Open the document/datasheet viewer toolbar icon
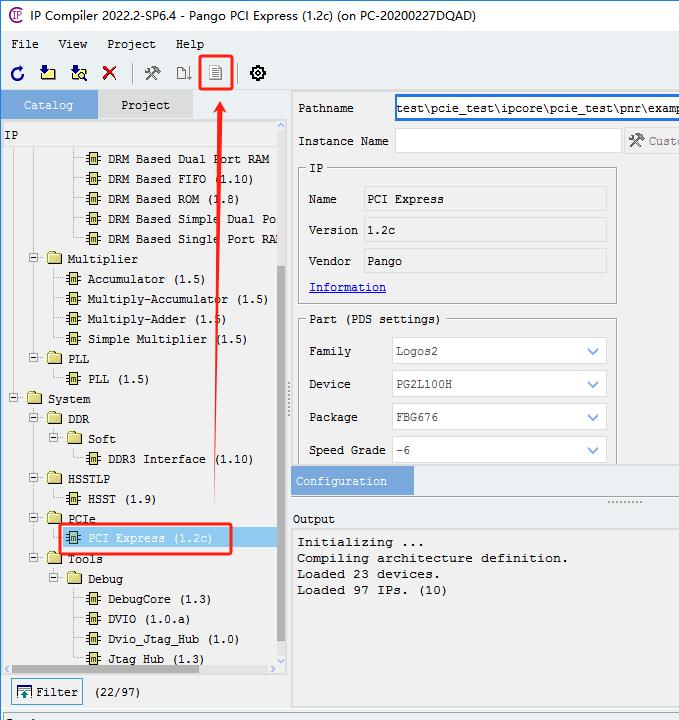Viewport: 679px width, 720px height. pos(215,73)
